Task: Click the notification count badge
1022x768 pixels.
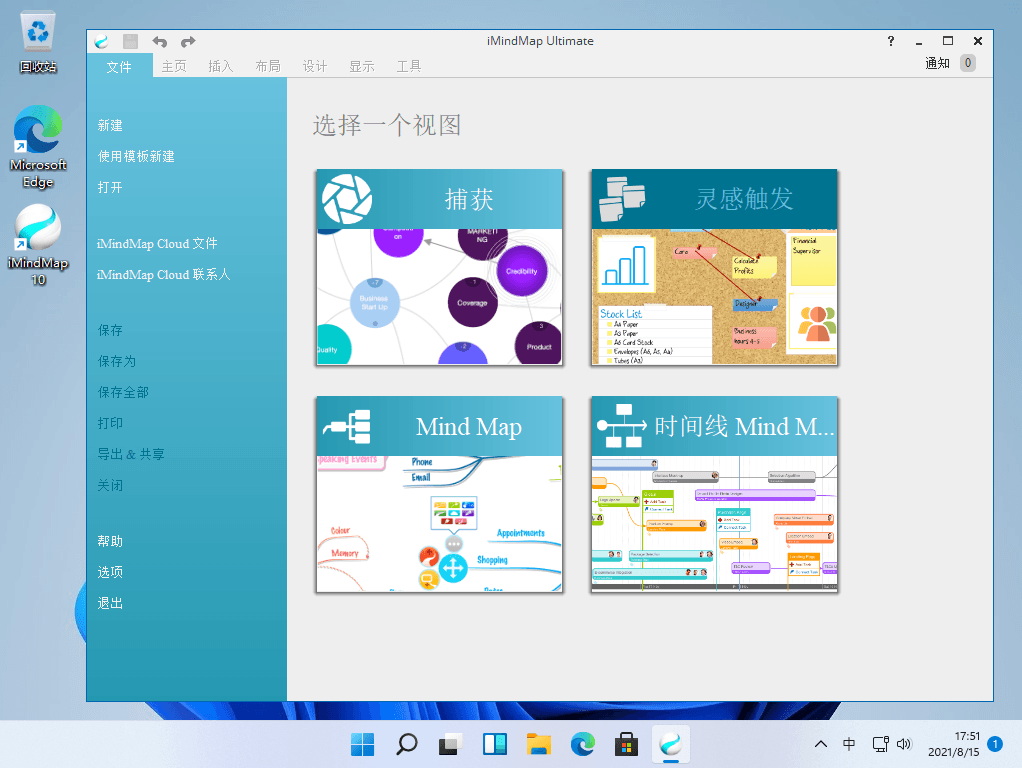Action: 968,63
